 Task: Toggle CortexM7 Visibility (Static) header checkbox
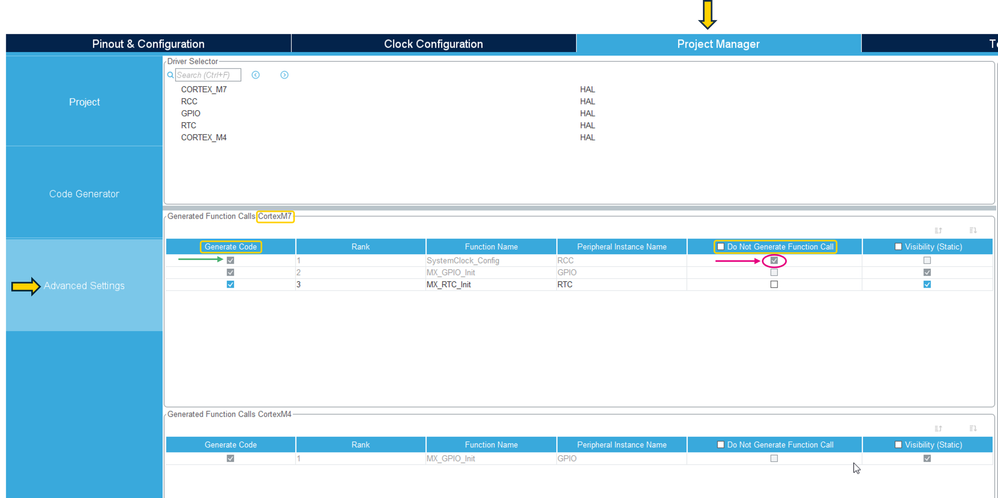898,246
